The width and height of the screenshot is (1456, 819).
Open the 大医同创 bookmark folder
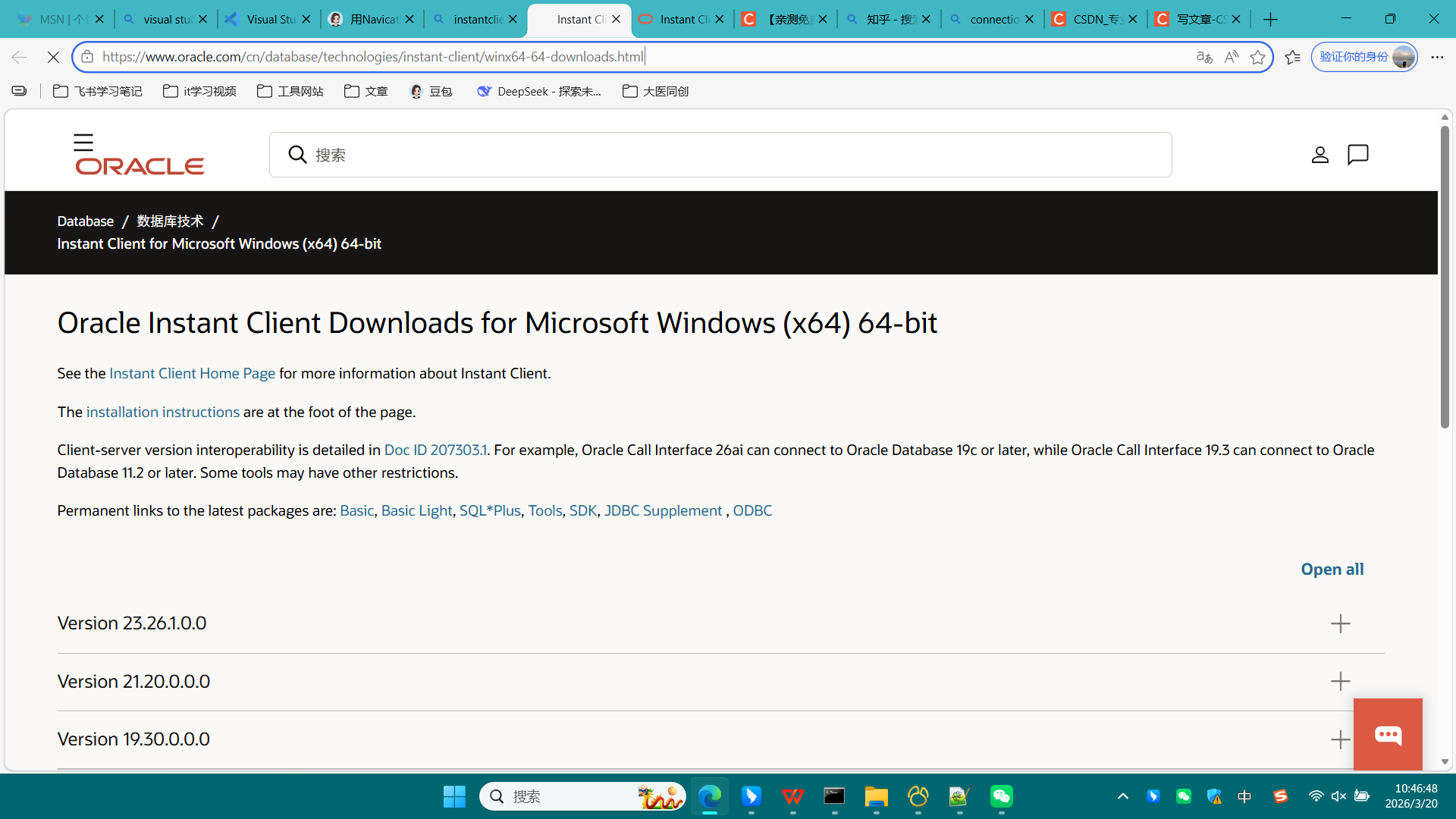tap(655, 91)
